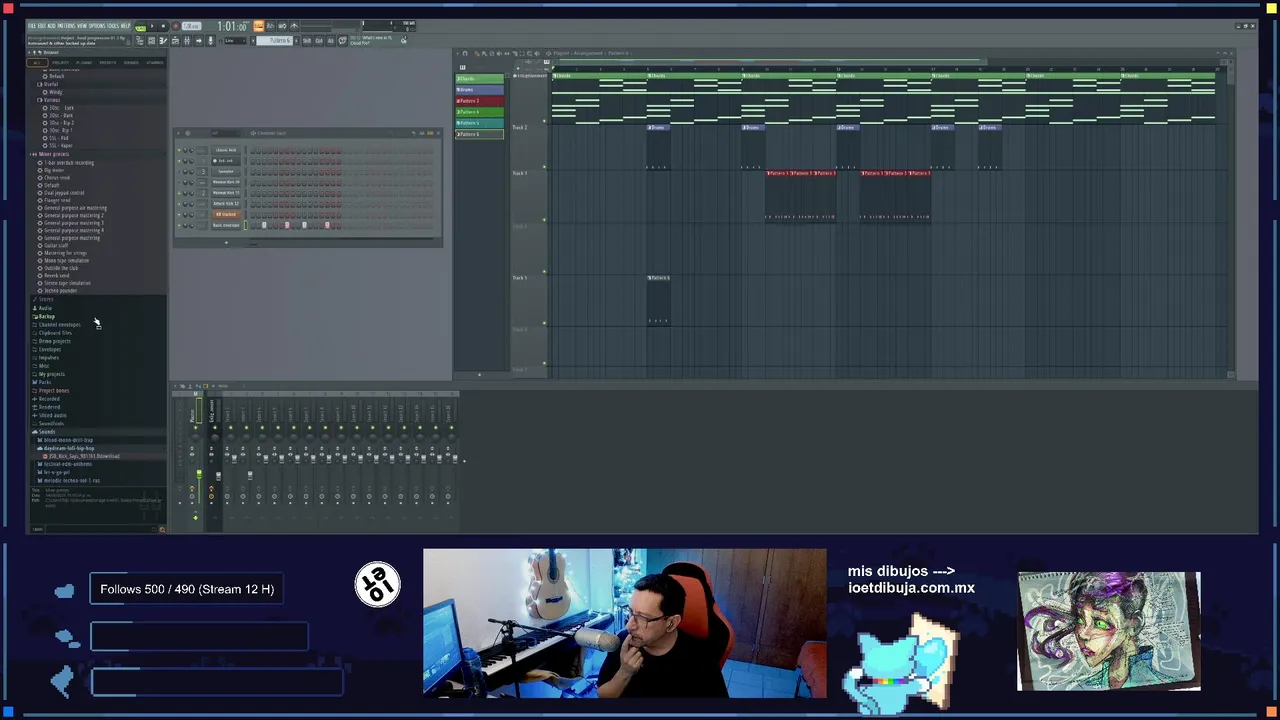
Task: Select Drums in playlist pattern picker
Action: click(480, 90)
